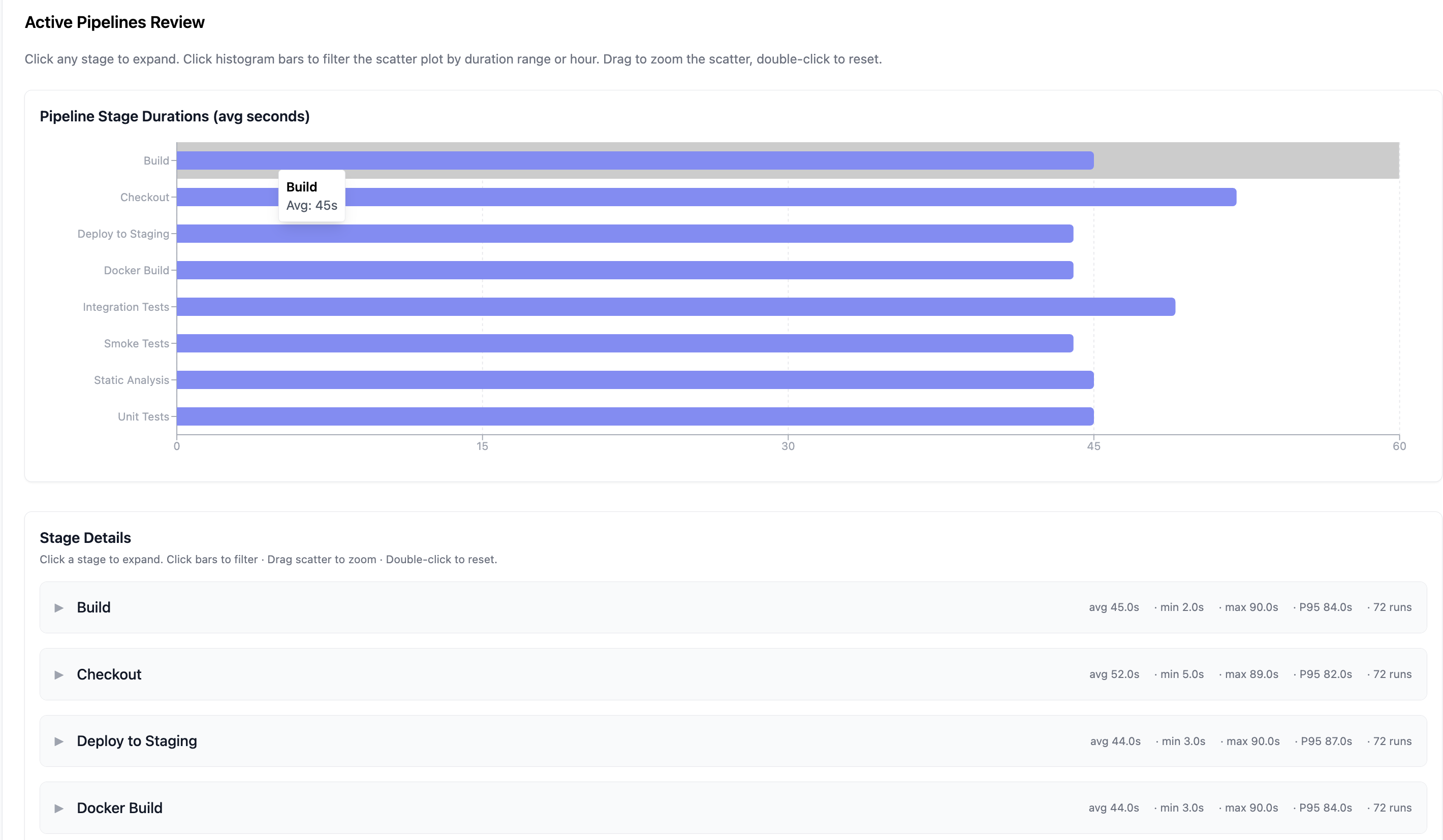Click Checkout stage P95 82.0s stat
This screenshot has height=840, width=1443.
click(1325, 674)
